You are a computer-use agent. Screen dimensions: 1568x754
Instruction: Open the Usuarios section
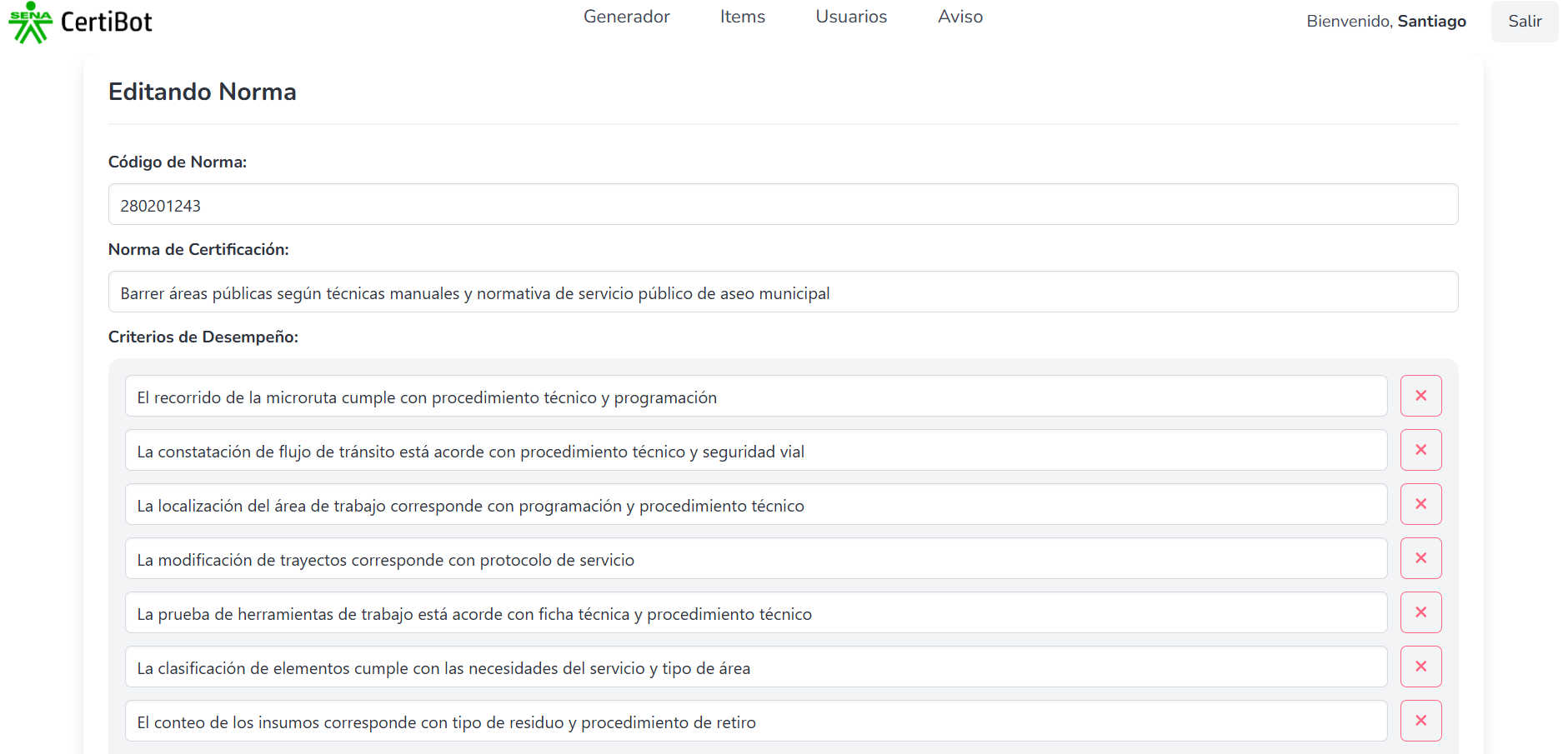(x=851, y=17)
